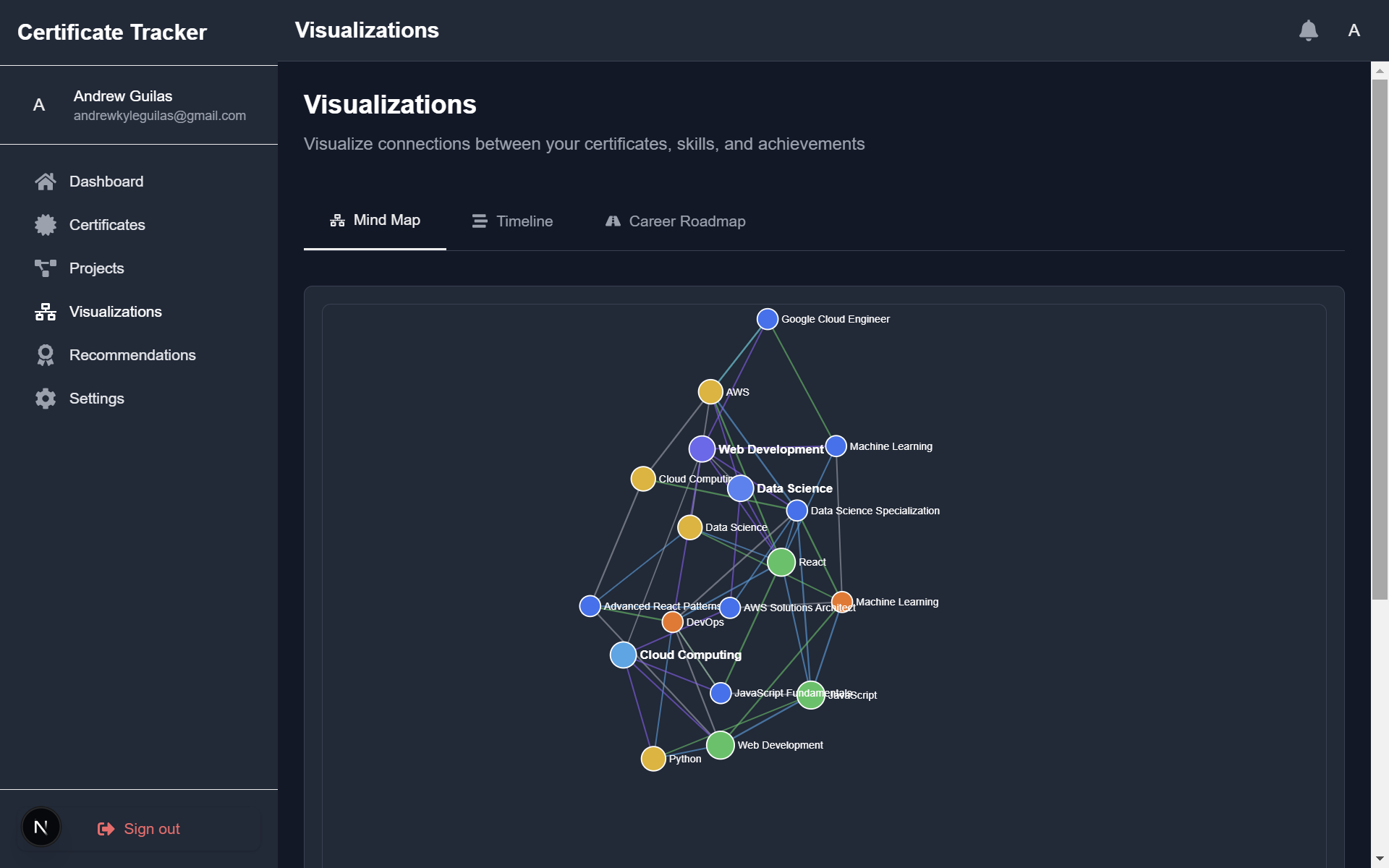1389x868 pixels.
Task: Click the green React node
Action: click(781, 562)
